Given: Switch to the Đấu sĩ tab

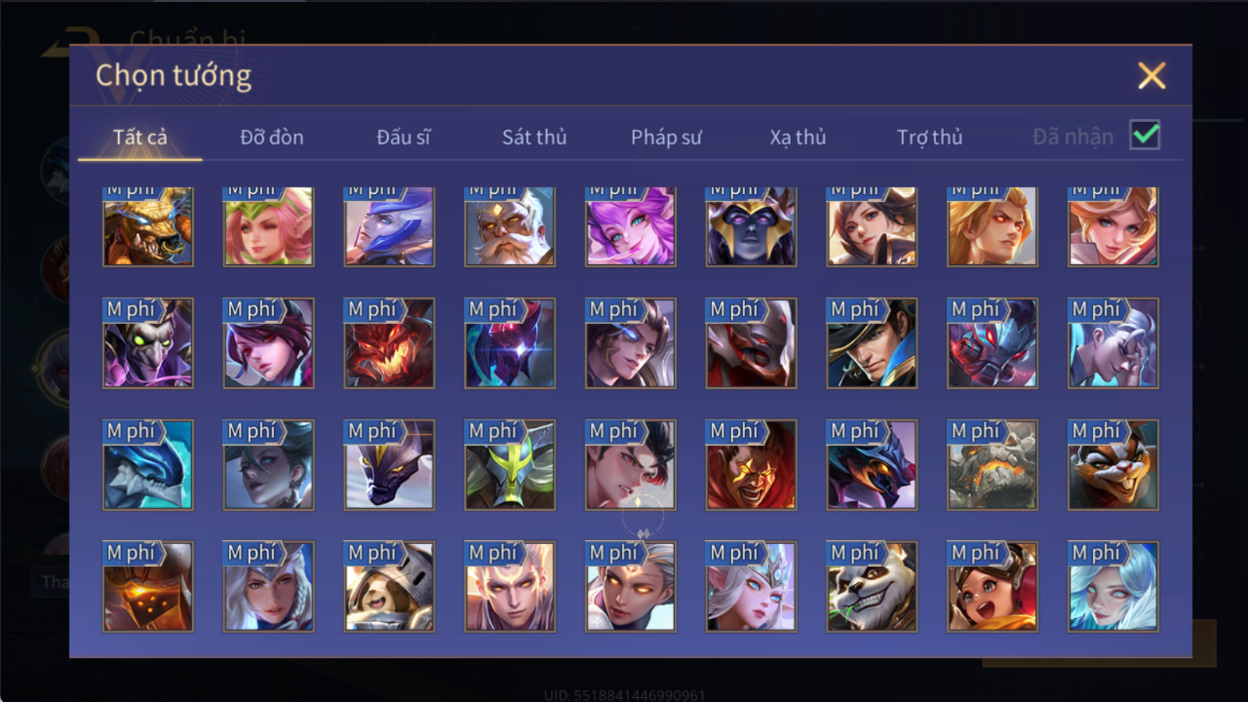Looking at the screenshot, I should point(403,137).
